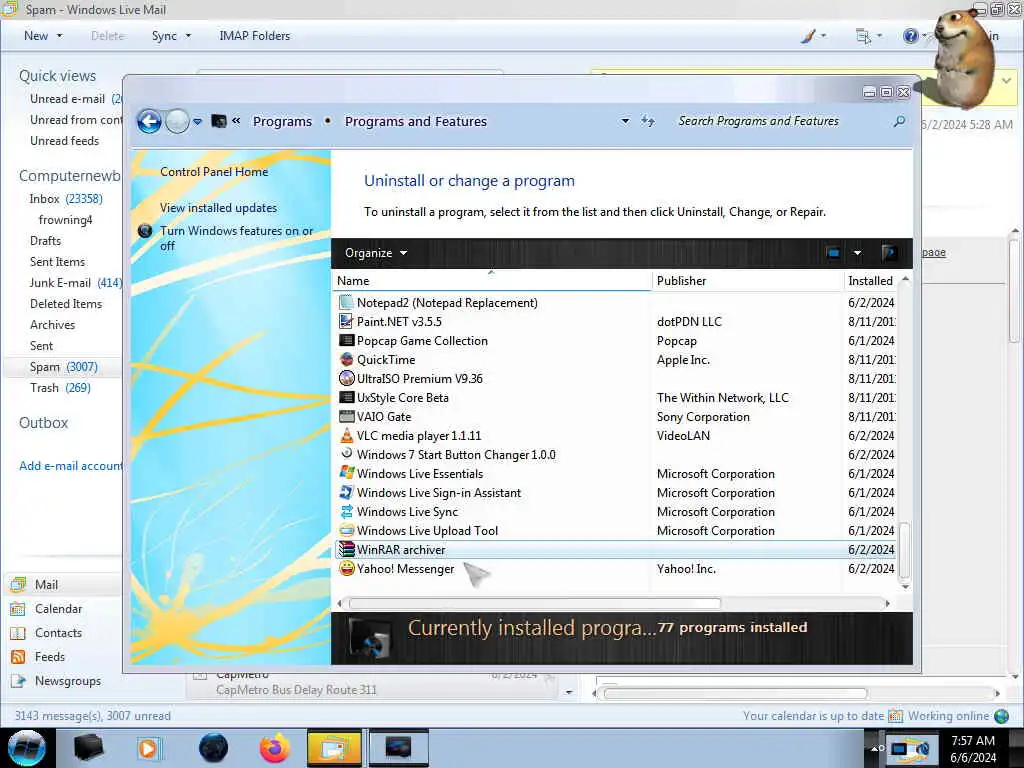Click the paintbrush icon in Live Mail toolbar
The width and height of the screenshot is (1024, 768).
click(808, 36)
